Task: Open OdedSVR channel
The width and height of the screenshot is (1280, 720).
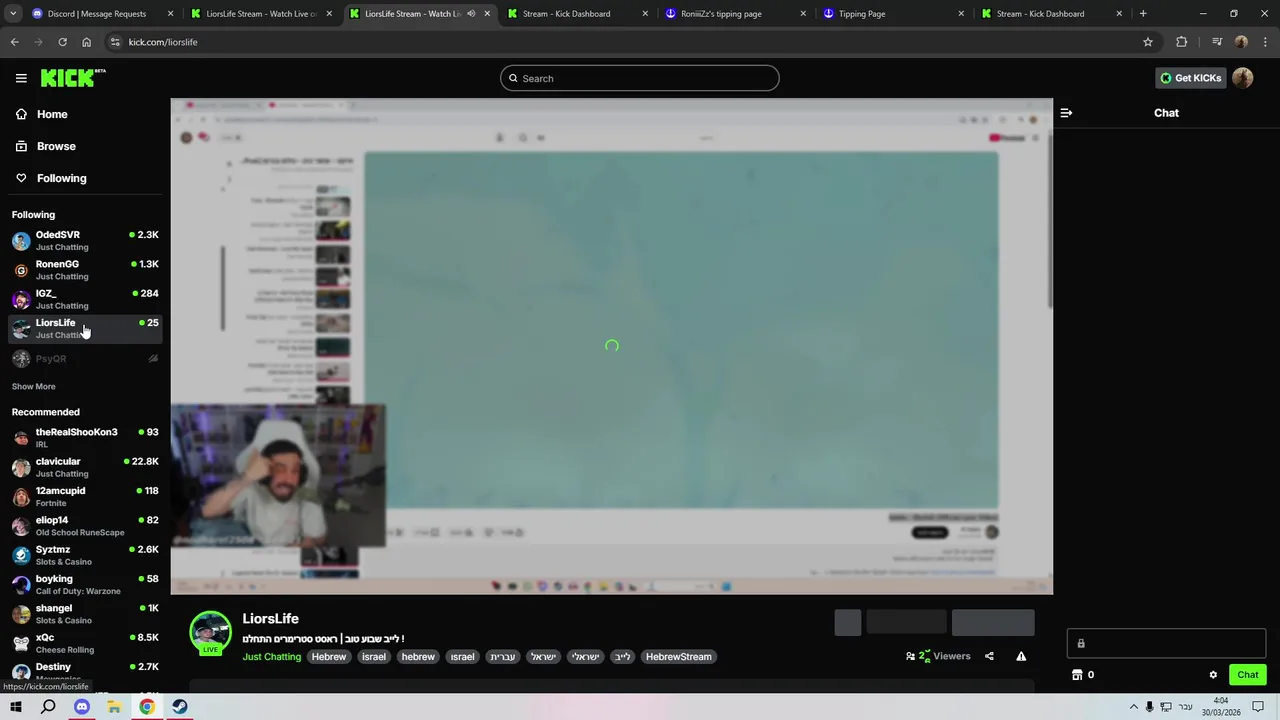Action: pyautogui.click(x=85, y=240)
